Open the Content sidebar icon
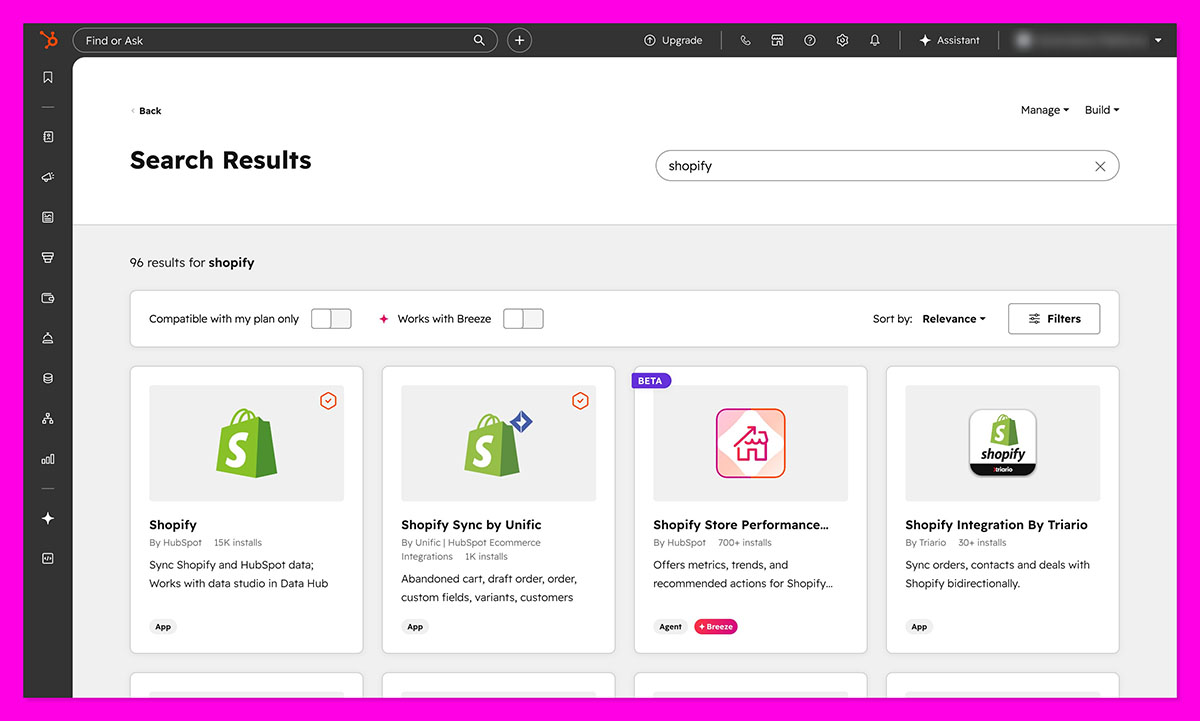The height and width of the screenshot is (721, 1200). click(x=48, y=217)
